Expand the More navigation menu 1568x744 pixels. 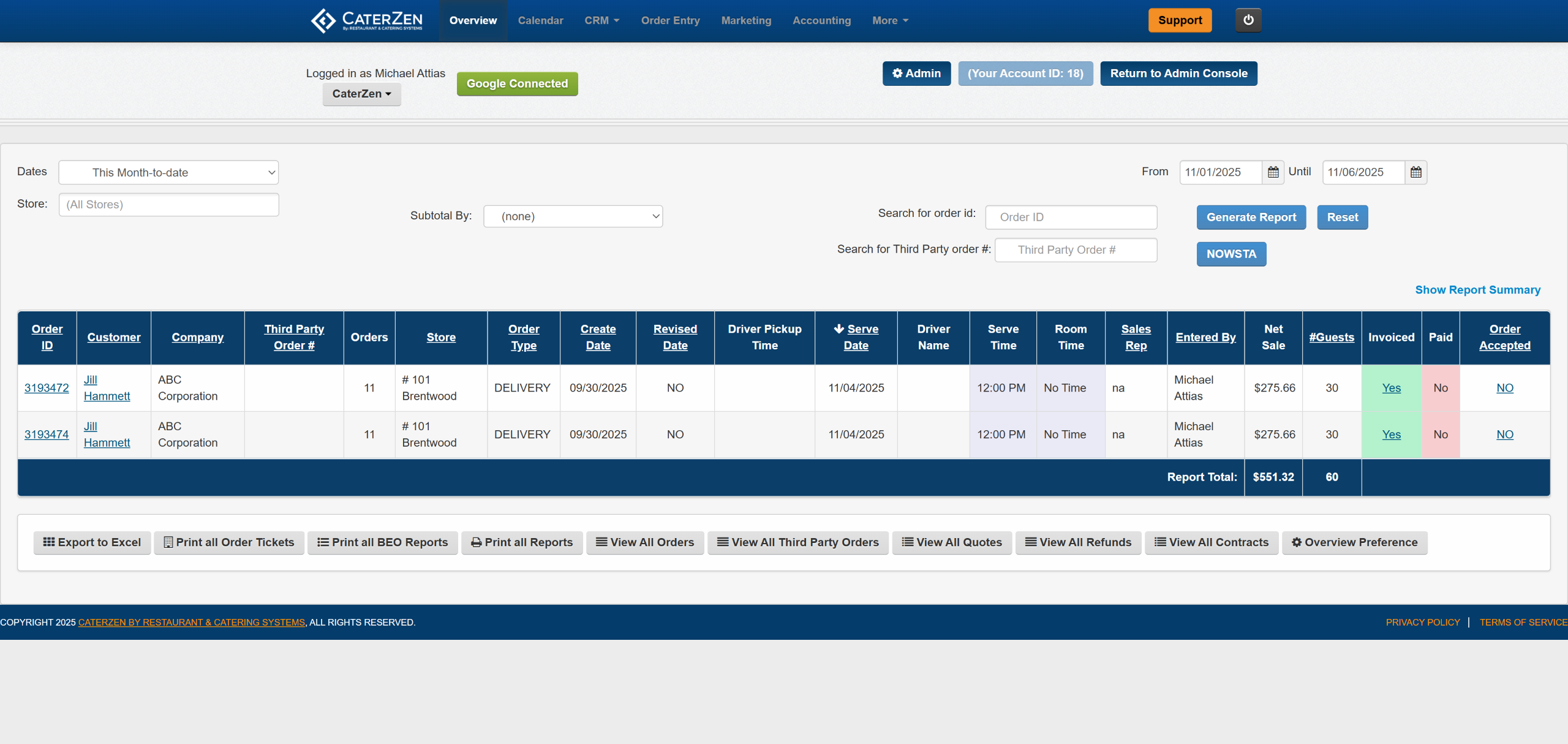coord(890,20)
